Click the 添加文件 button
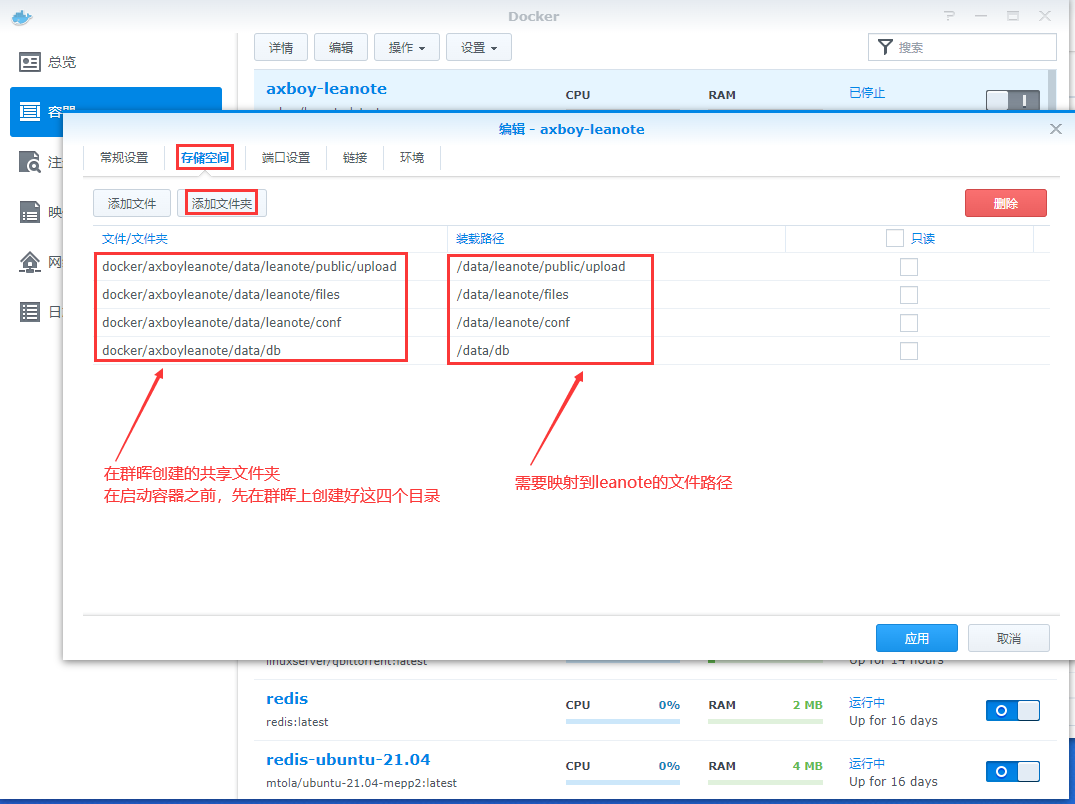This screenshot has width=1075, height=804. (132, 204)
